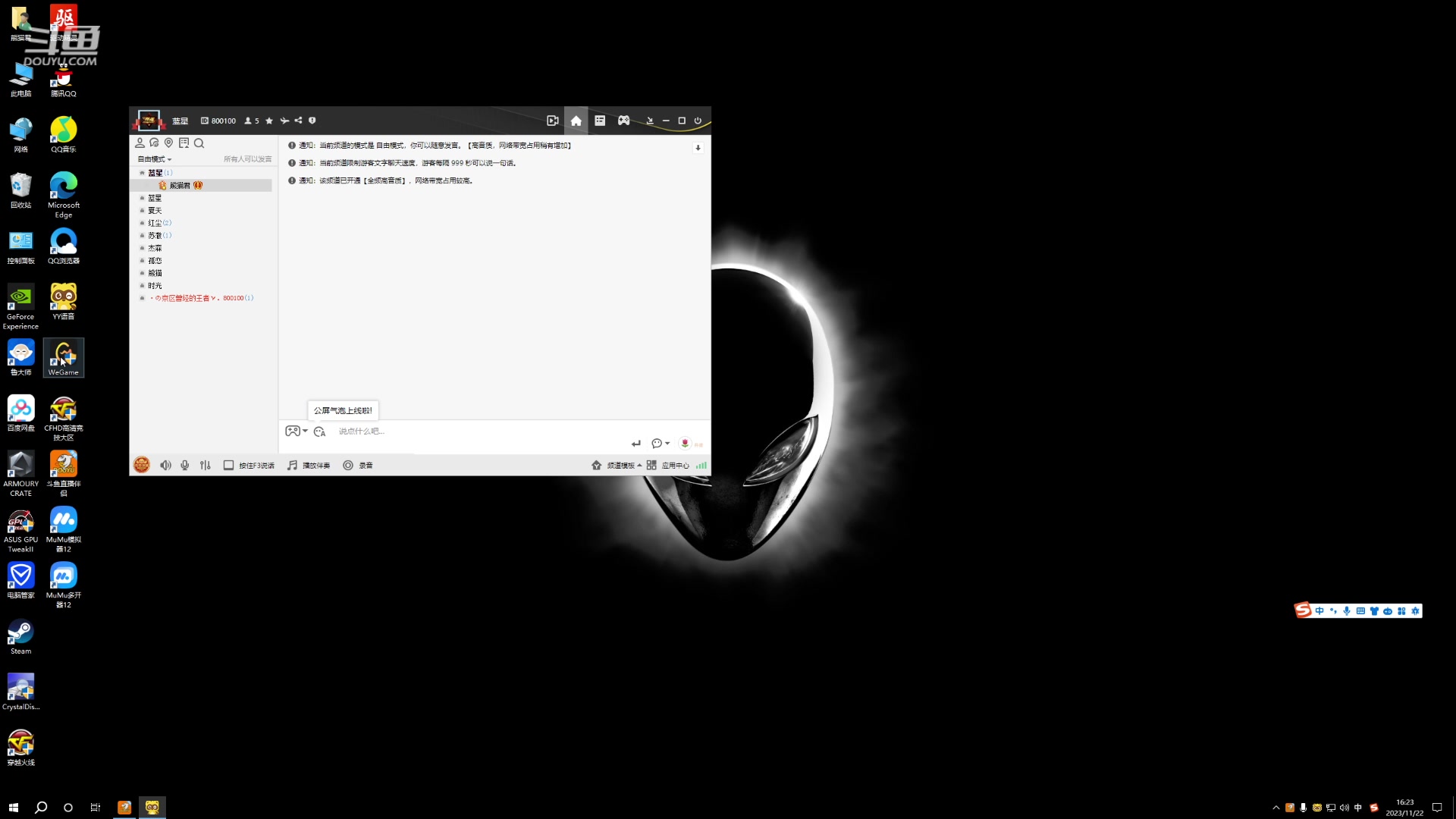Click the emoji font icon by chat input
Image resolution: width=1456 pixels, height=819 pixels.
coord(319,431)
